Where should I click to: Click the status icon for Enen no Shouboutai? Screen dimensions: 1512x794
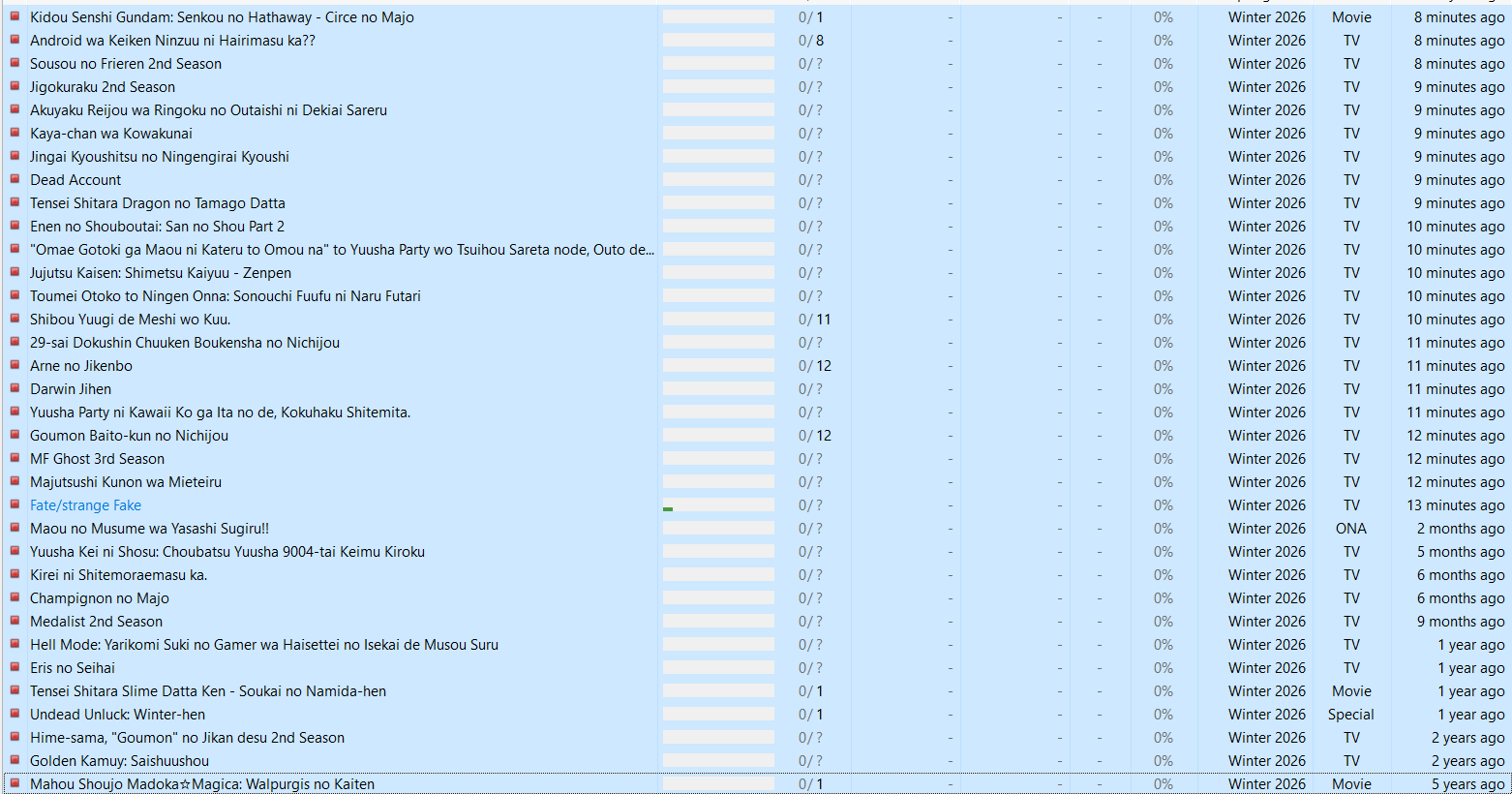(15, 226)
